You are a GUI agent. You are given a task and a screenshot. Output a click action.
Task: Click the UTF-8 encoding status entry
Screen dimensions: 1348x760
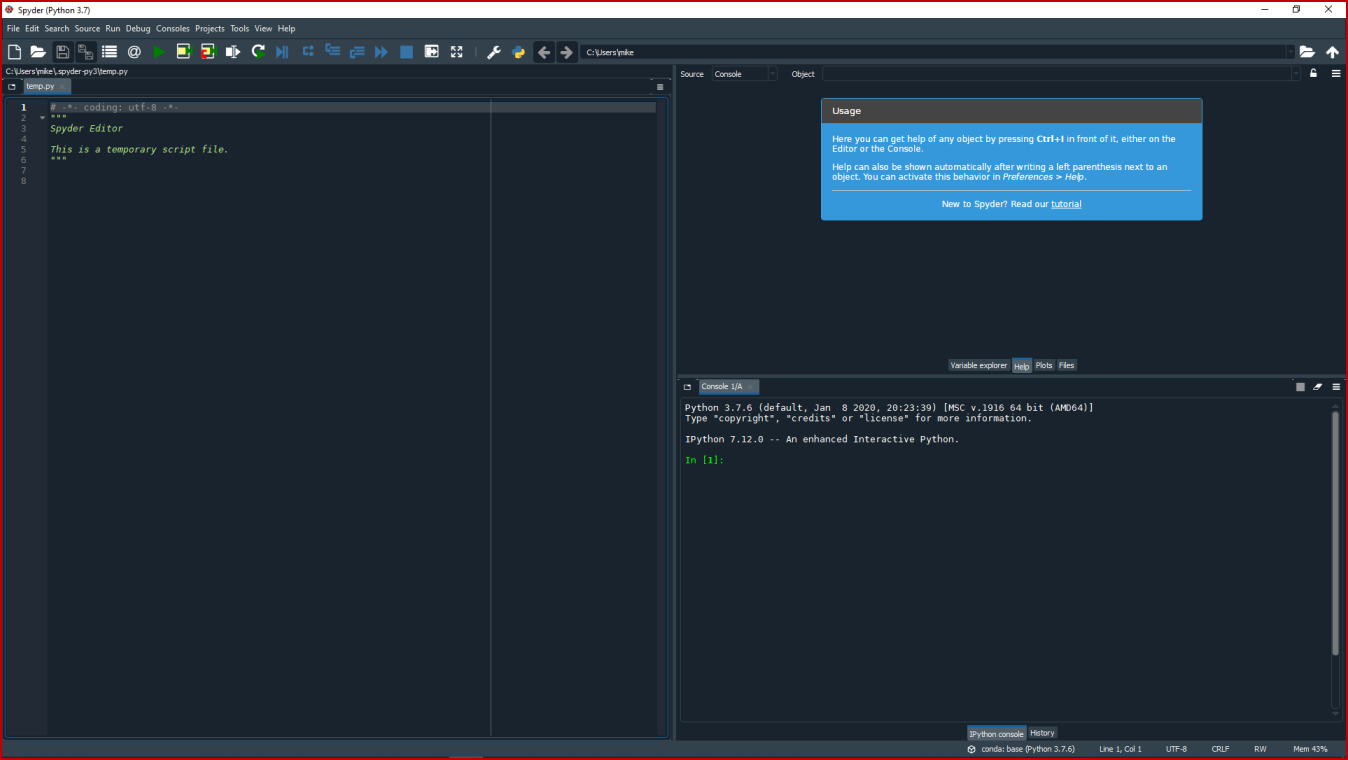pyautogui.click(x=1176, y=749)
